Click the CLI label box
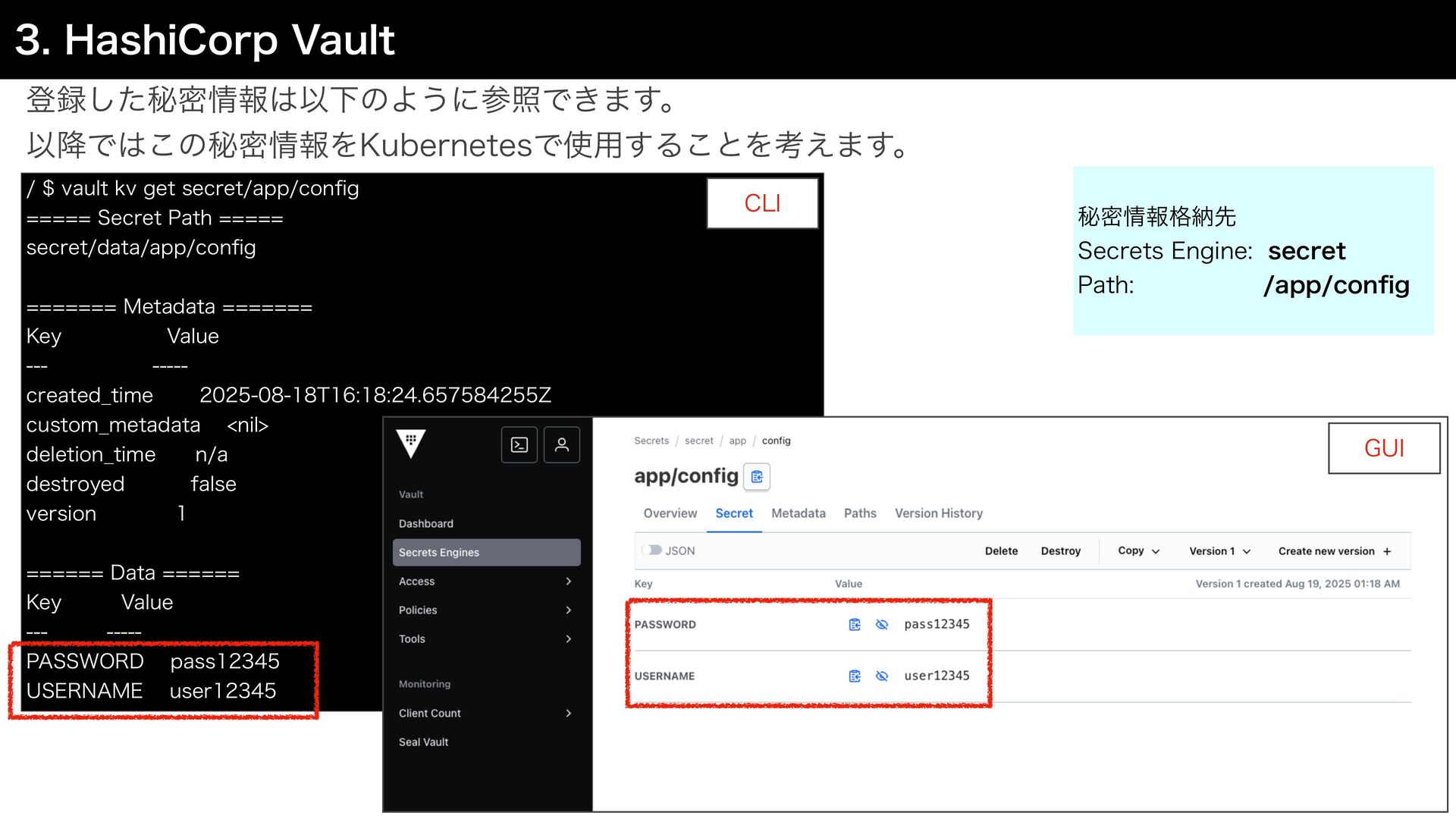1456x819 pixels. tap(762, 203)
